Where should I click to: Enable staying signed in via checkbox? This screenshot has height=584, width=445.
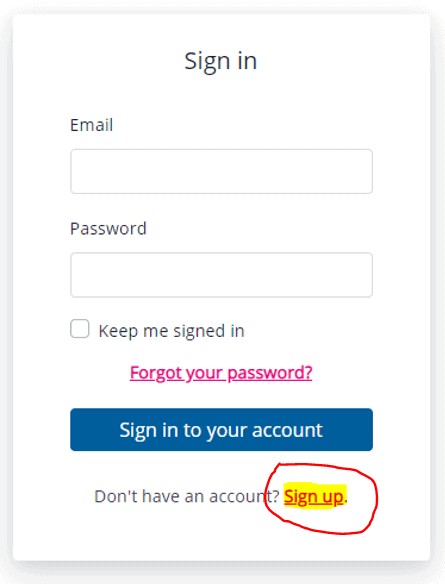tap(80, 329)
